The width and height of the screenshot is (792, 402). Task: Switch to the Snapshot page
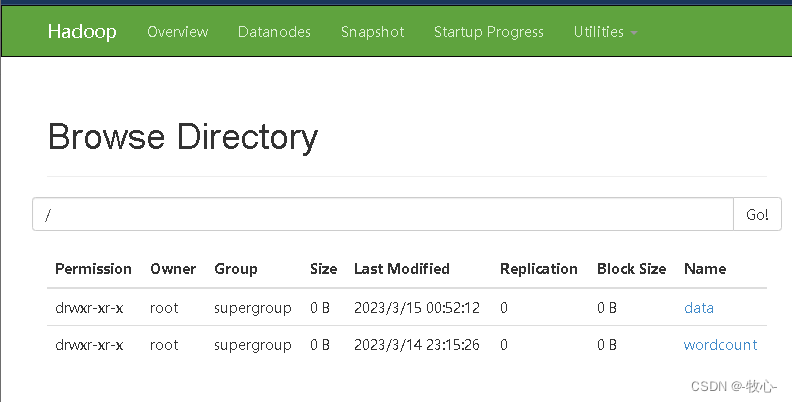tap(373, 32)
